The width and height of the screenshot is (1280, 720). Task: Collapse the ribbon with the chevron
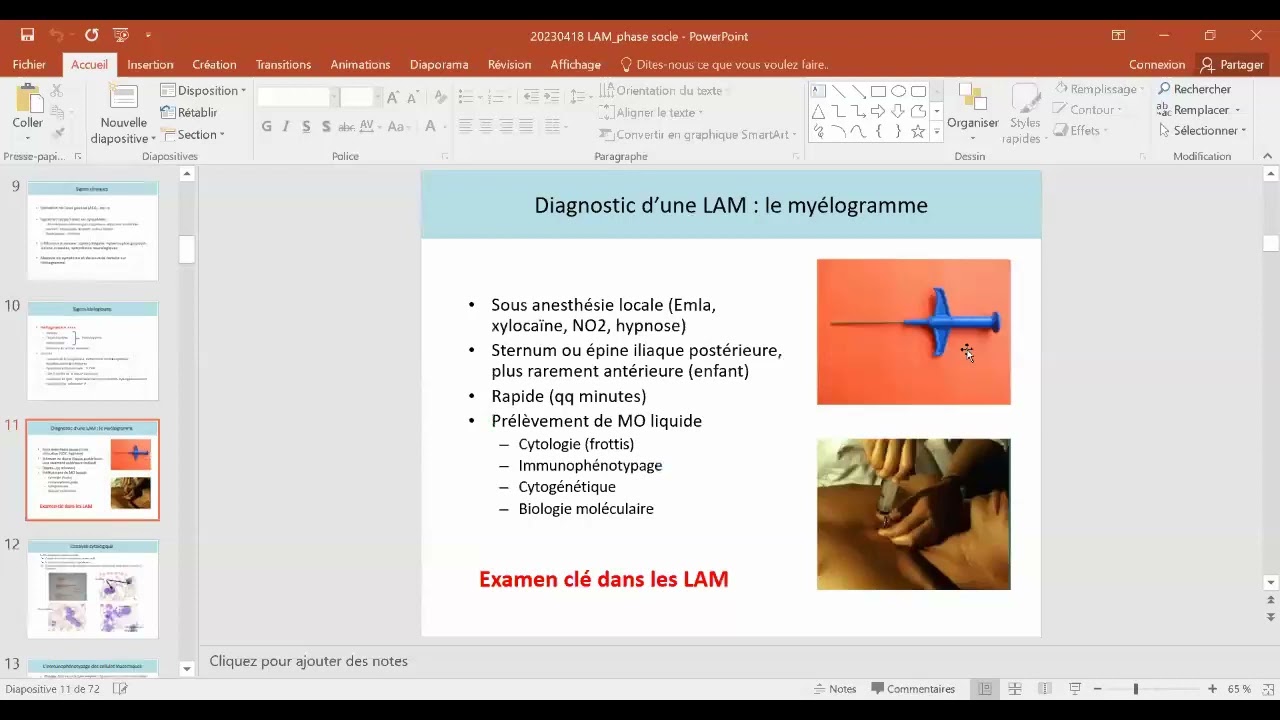tap(1268, 156)
